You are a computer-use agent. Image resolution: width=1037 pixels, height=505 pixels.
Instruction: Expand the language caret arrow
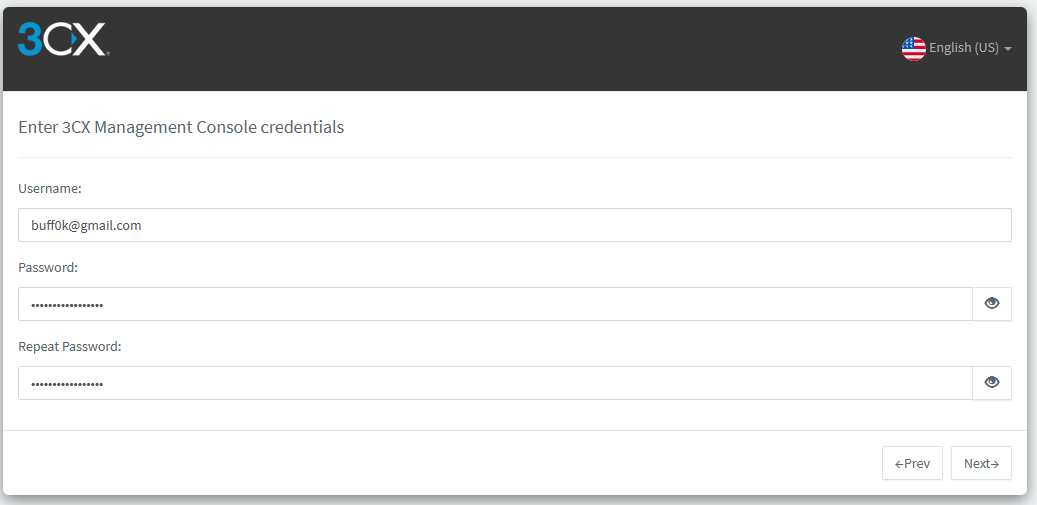click(1008, 49)
